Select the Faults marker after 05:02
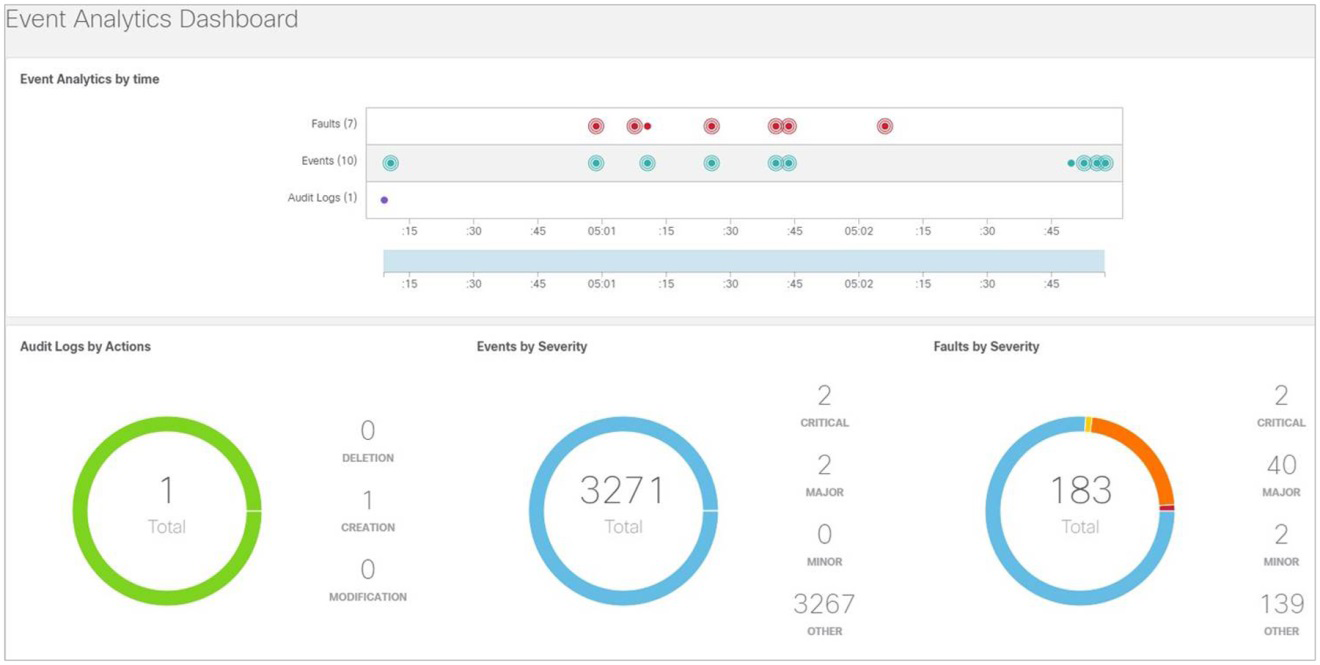1320x665 pixels. (x=885, y=126)
